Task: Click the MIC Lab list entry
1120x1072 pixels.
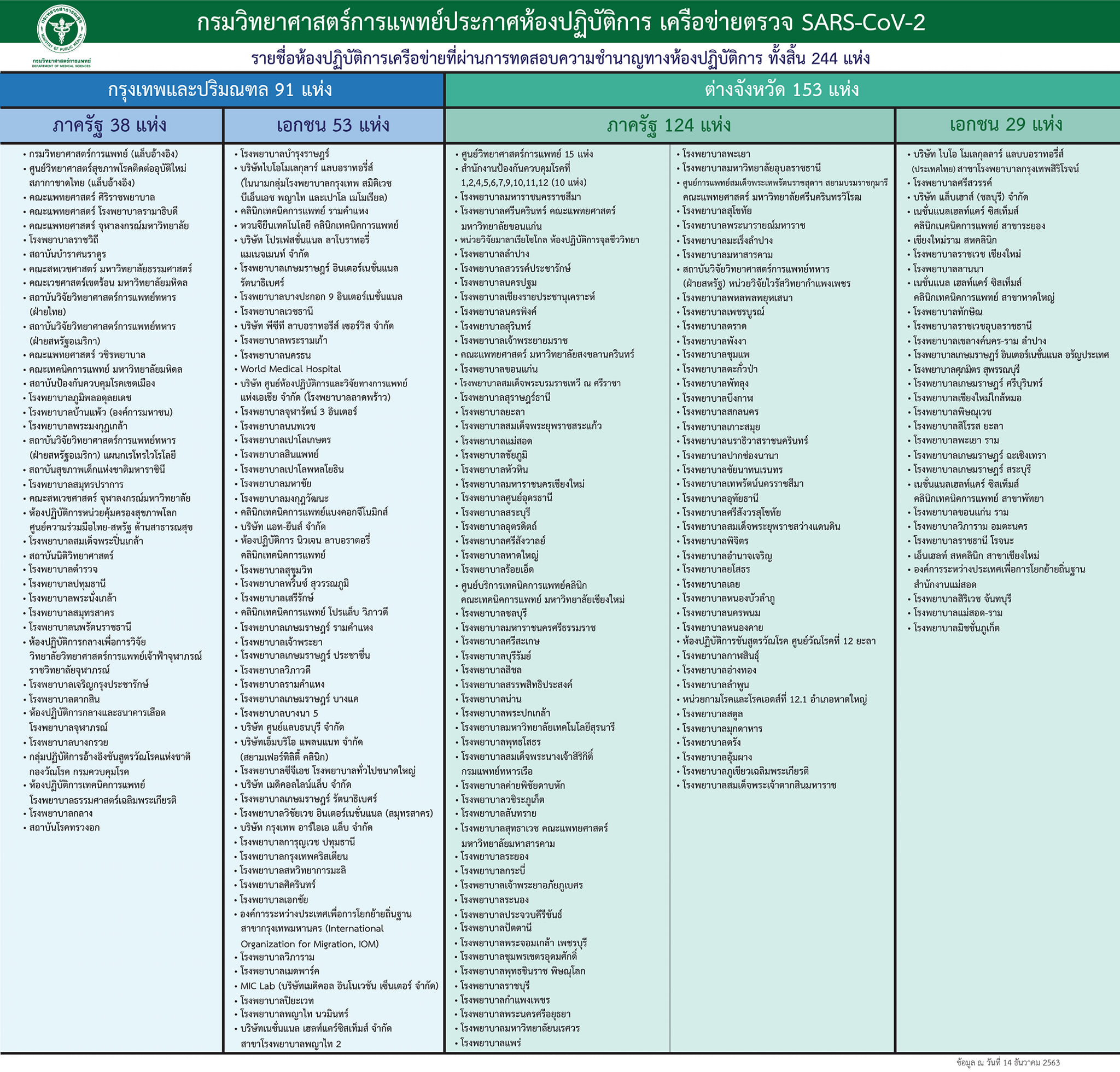Action: [339, 986]
